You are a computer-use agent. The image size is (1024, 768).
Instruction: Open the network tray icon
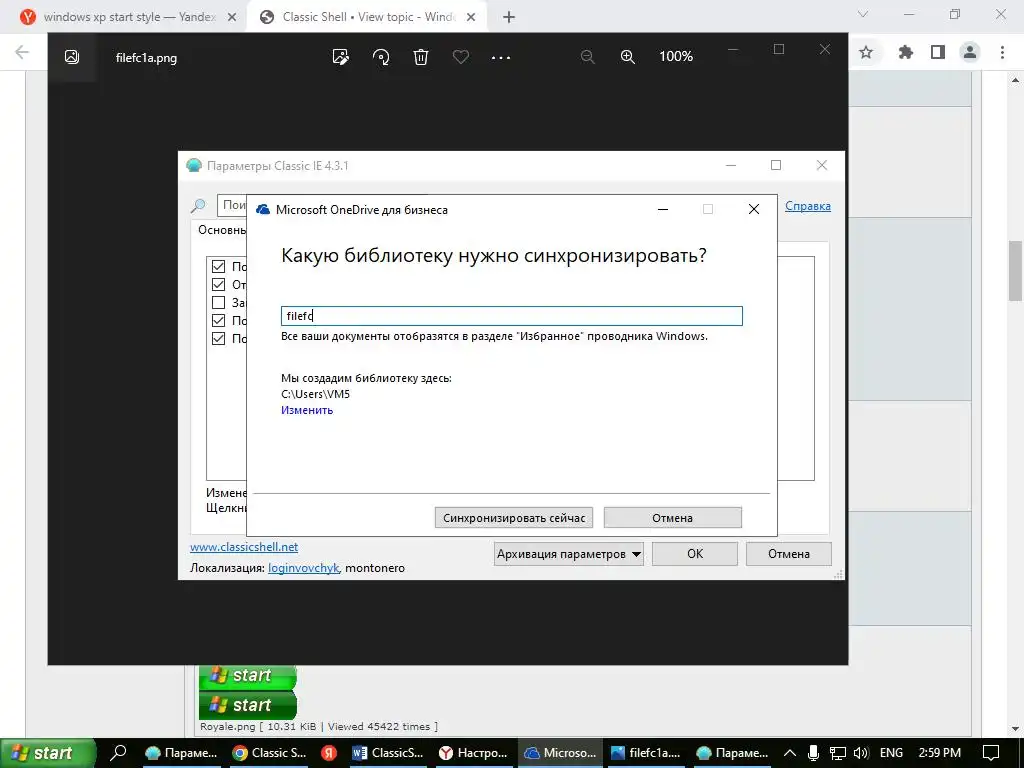837,753
